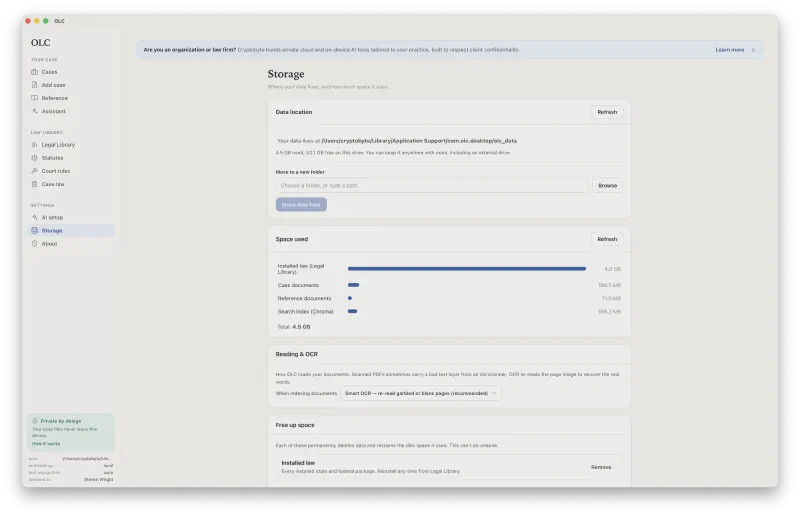
Task: Click the 4.0 GB size value
Action: pos(613,269)
